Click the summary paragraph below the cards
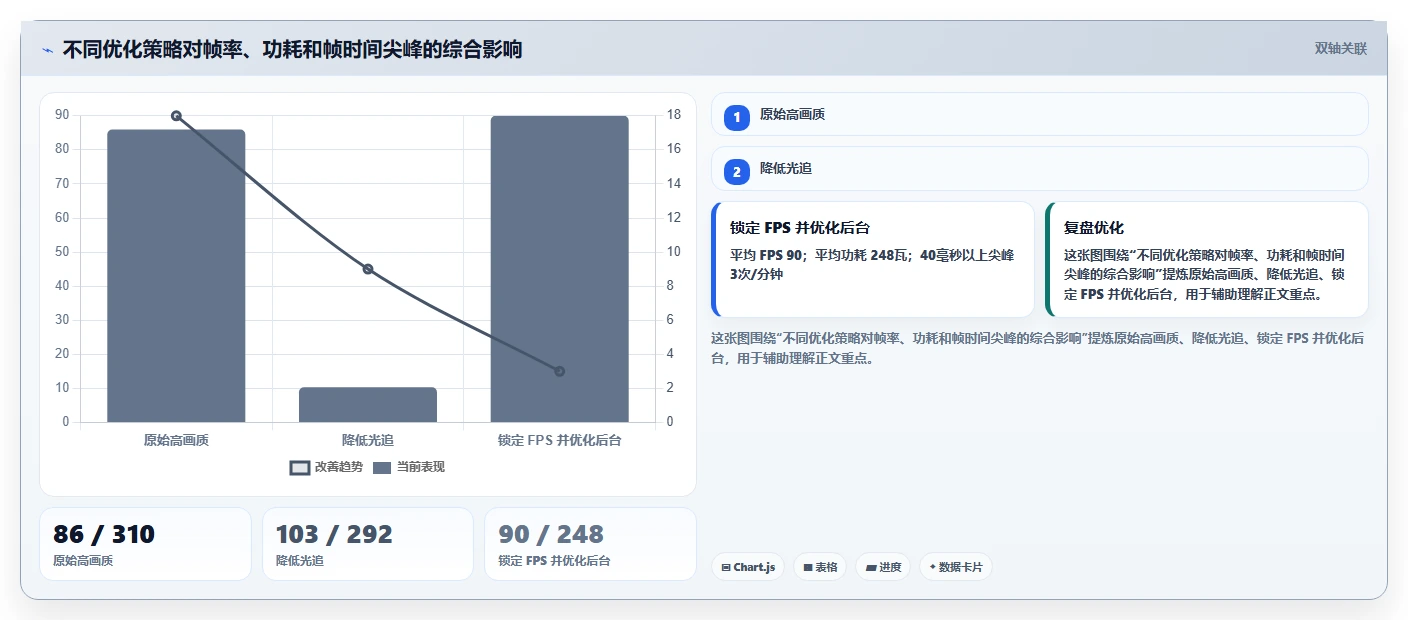The height and width of the screenshot is (620, 1408). pyautogui.click(x=1038, y=348)
